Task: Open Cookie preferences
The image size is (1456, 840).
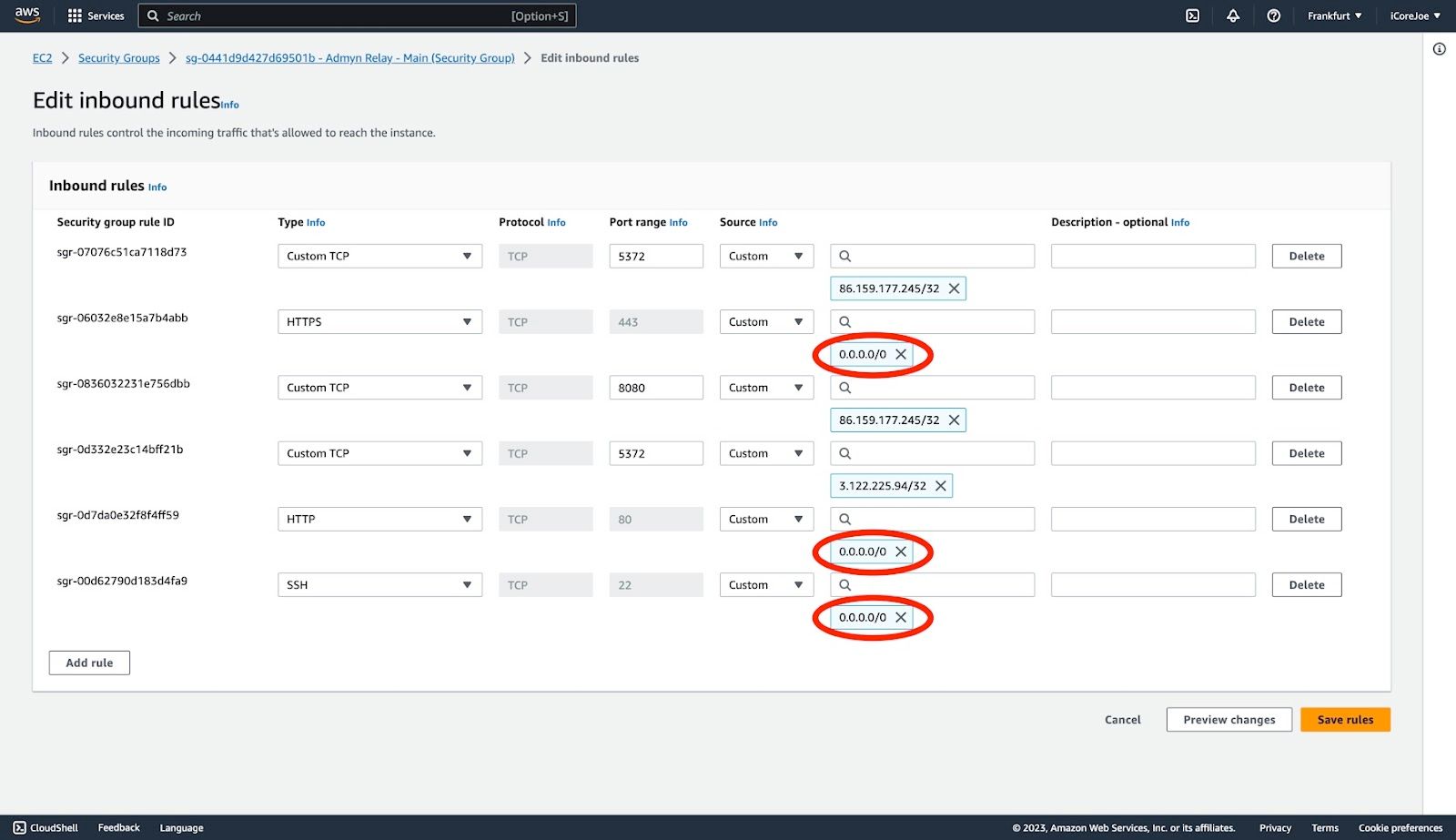Action: 1400,827
